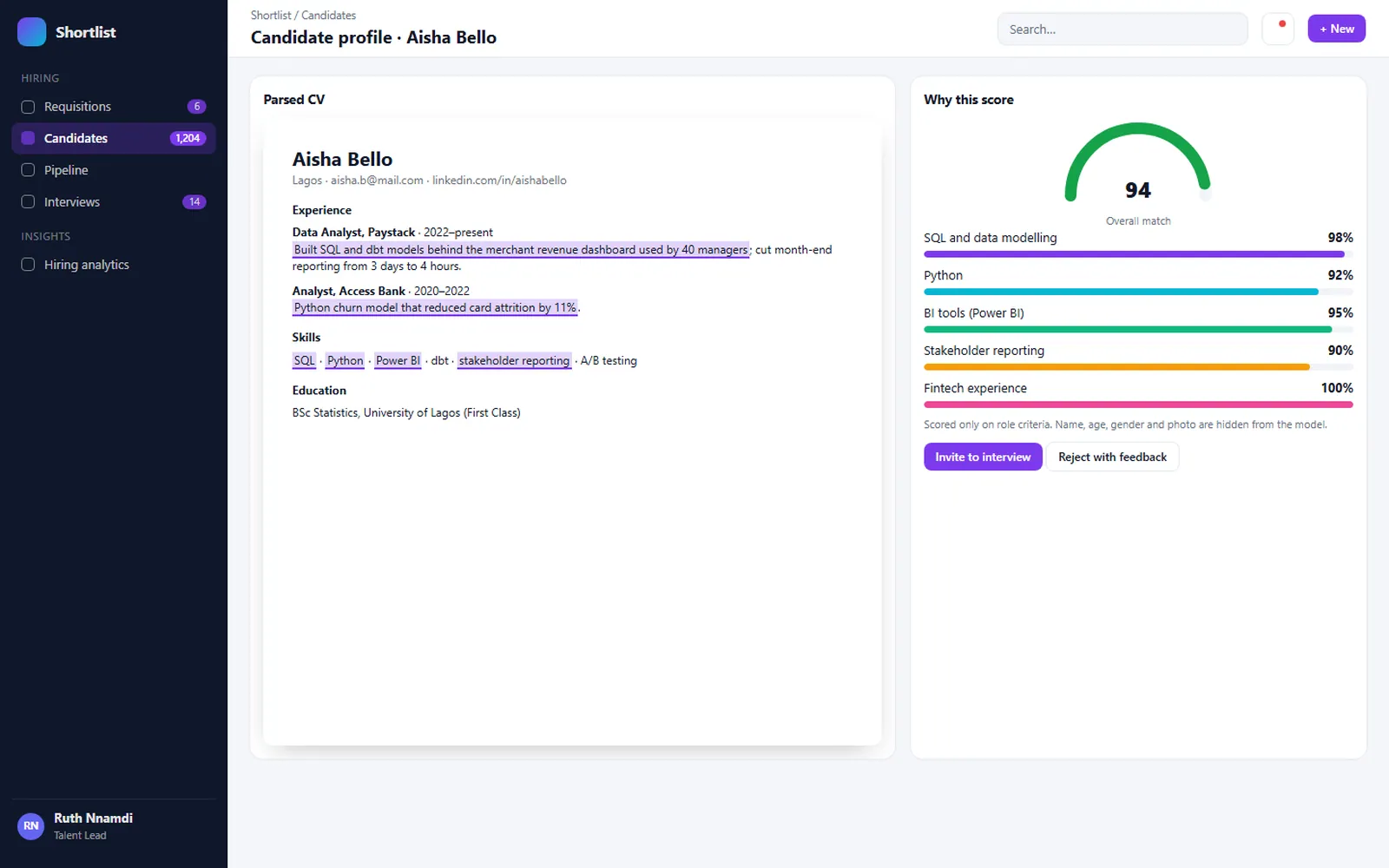Click the Requisitions sidebar icon
Image resolution: width=1389 pixels, height=868 pixels.
28,107
